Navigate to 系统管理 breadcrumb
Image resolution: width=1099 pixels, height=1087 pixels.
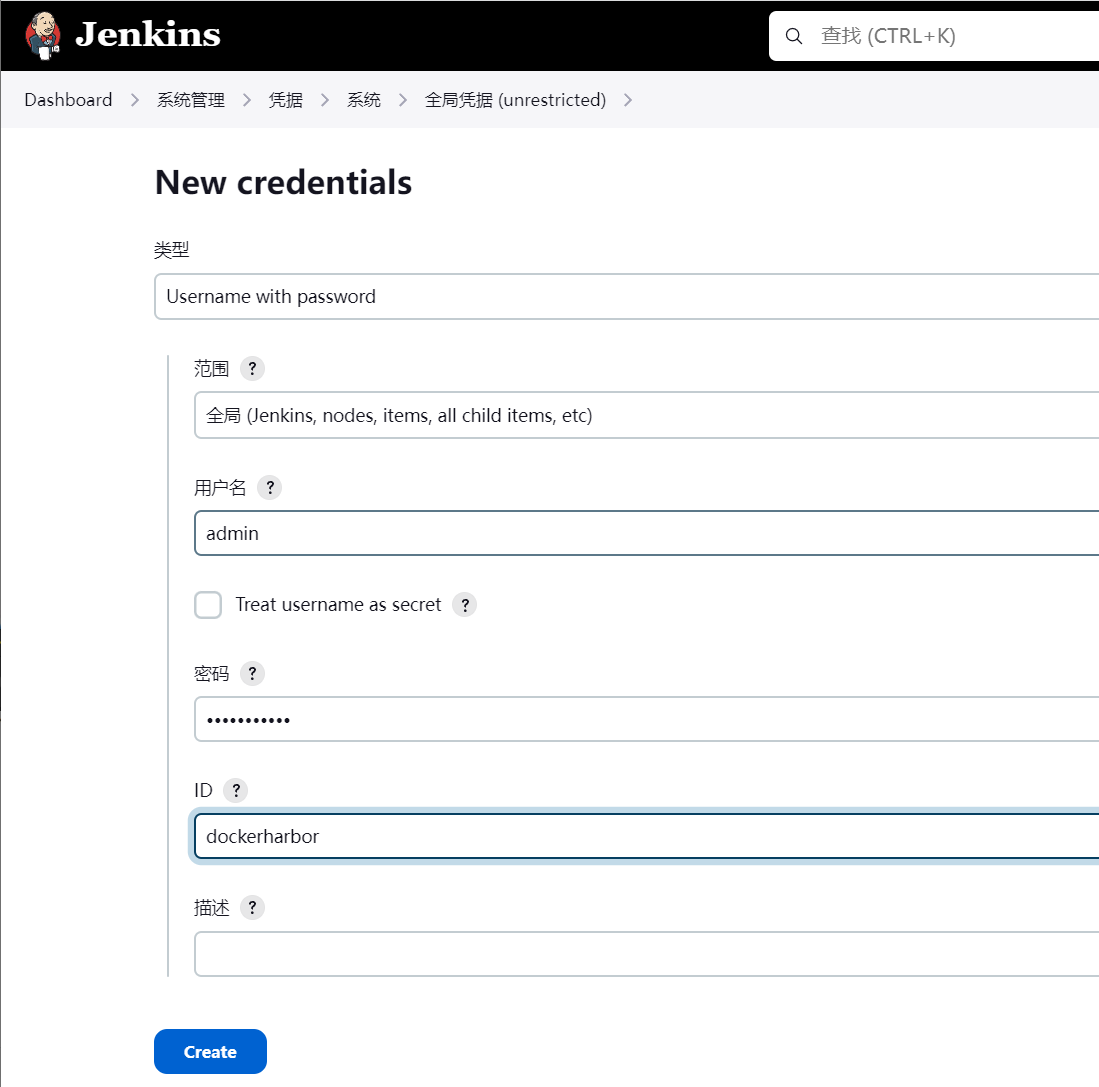pos(190,100)
